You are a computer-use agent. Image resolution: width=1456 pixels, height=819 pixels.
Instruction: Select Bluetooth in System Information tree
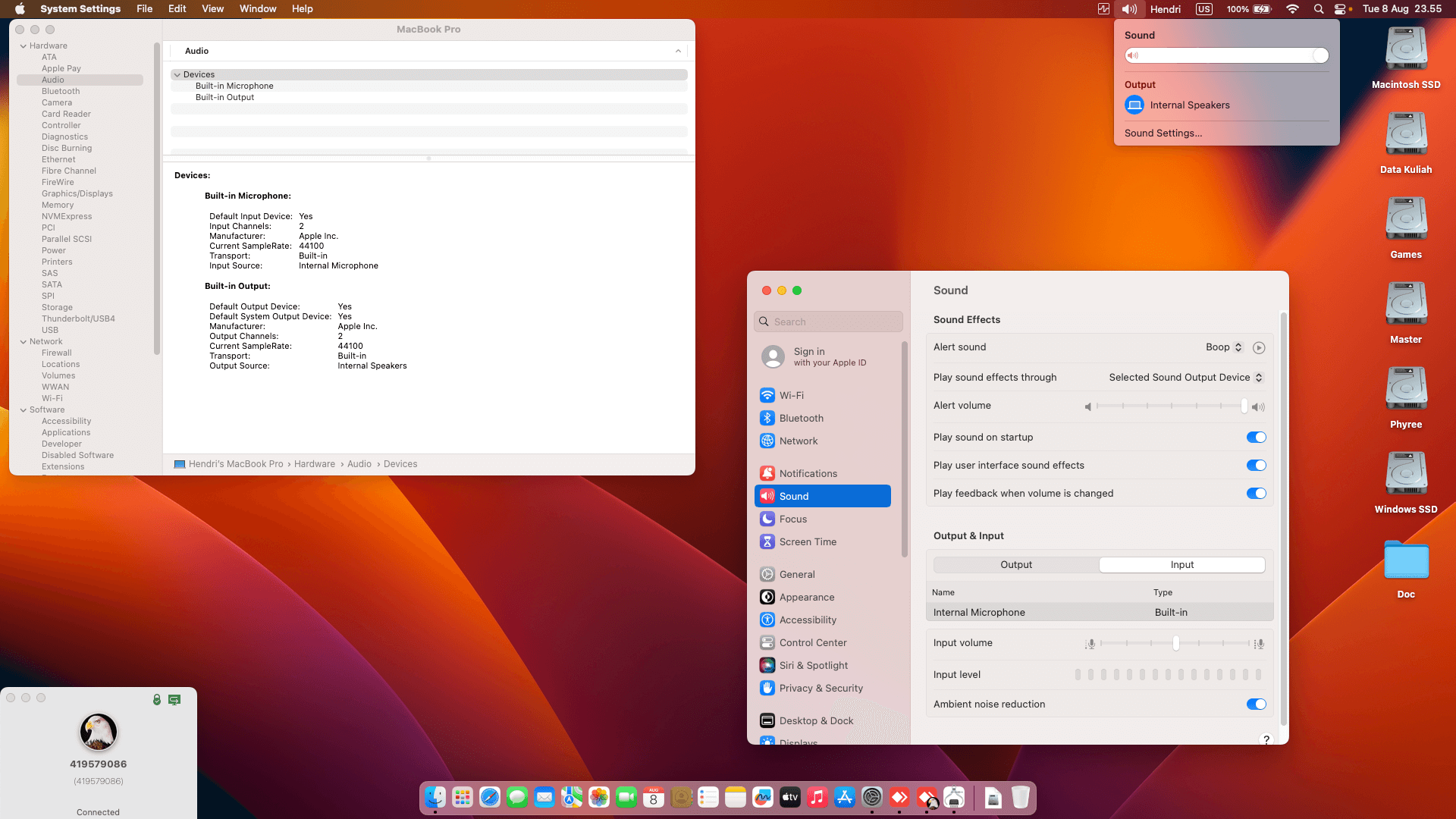click(x=61, y=92)
